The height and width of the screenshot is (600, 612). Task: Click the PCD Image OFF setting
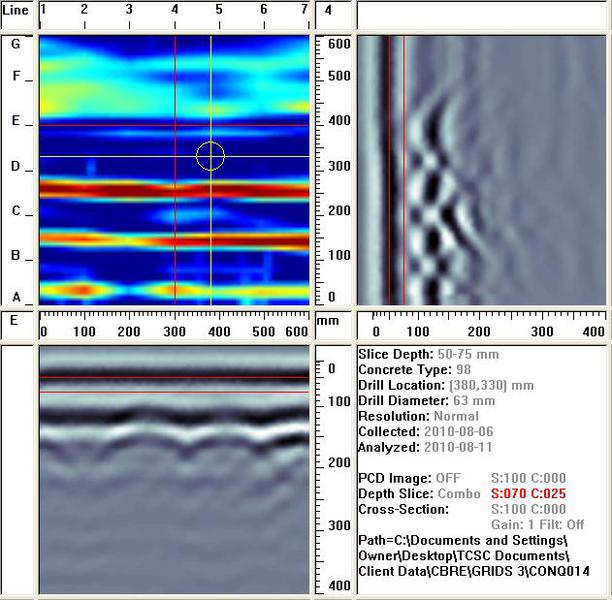448,478
